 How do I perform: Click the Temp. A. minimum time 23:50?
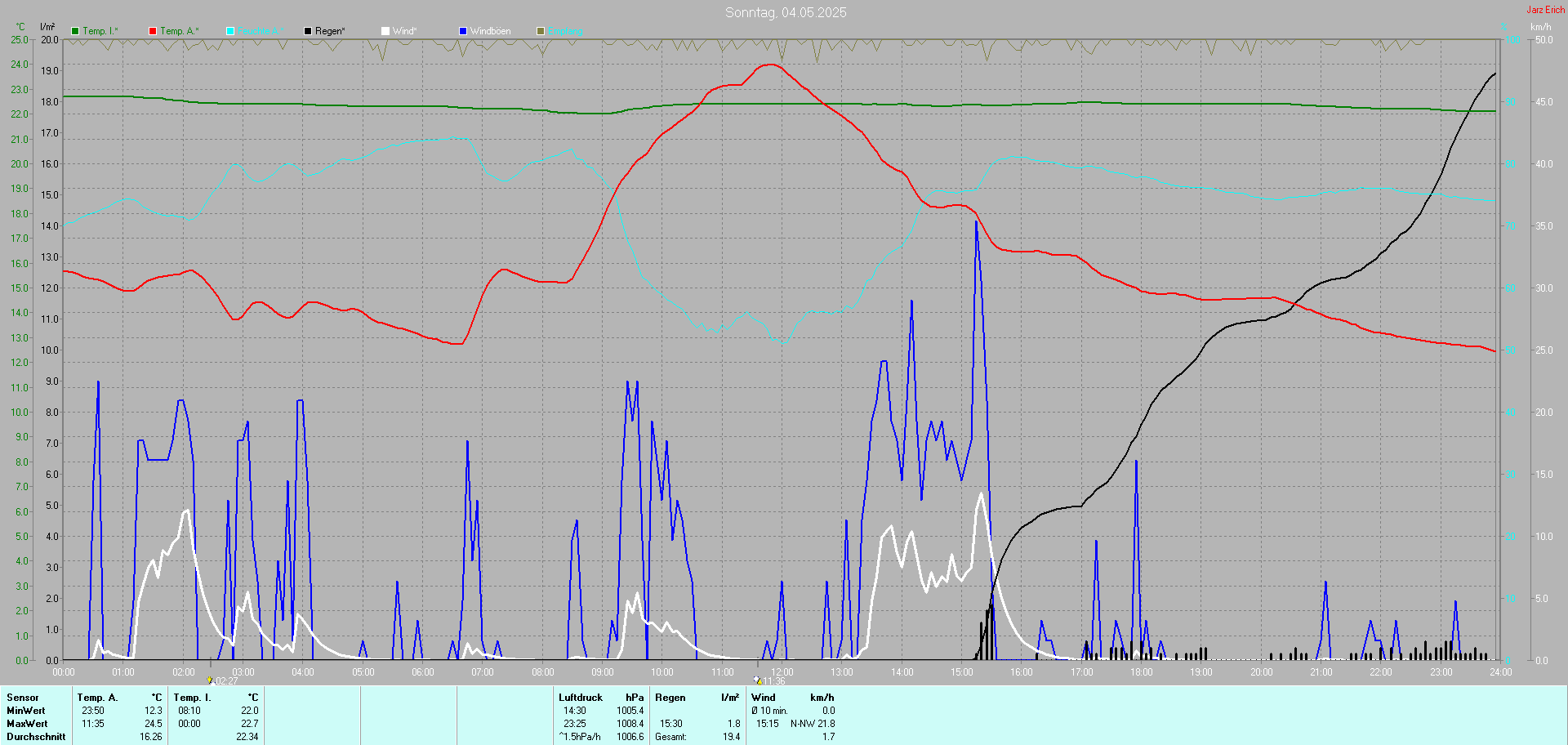pyautogui.click(x=93, y=711)
